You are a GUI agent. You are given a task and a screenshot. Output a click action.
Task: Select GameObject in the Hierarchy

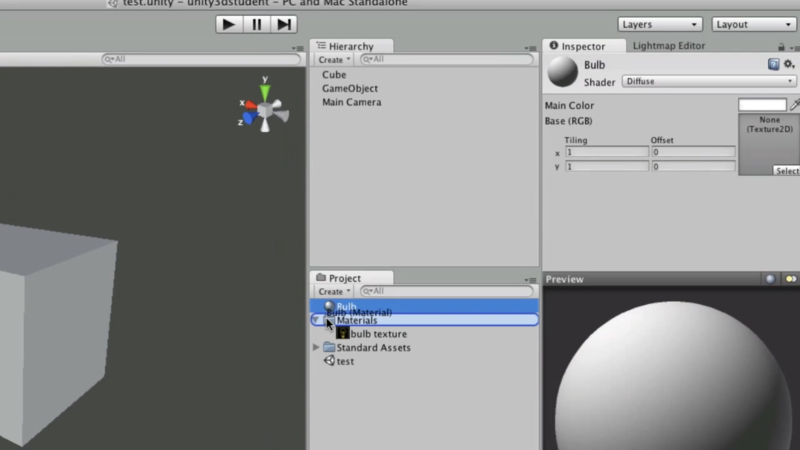click(x=349, y=88)
